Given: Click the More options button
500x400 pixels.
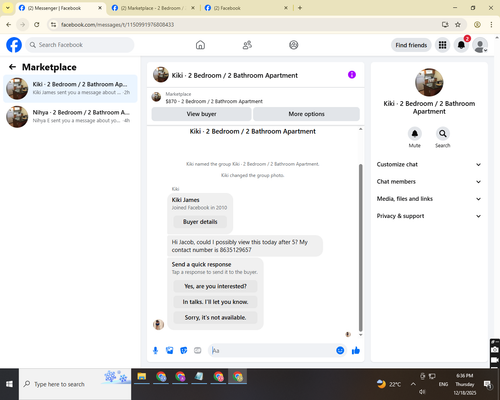Looking at the screenshot, I should (x=306, y=114).
